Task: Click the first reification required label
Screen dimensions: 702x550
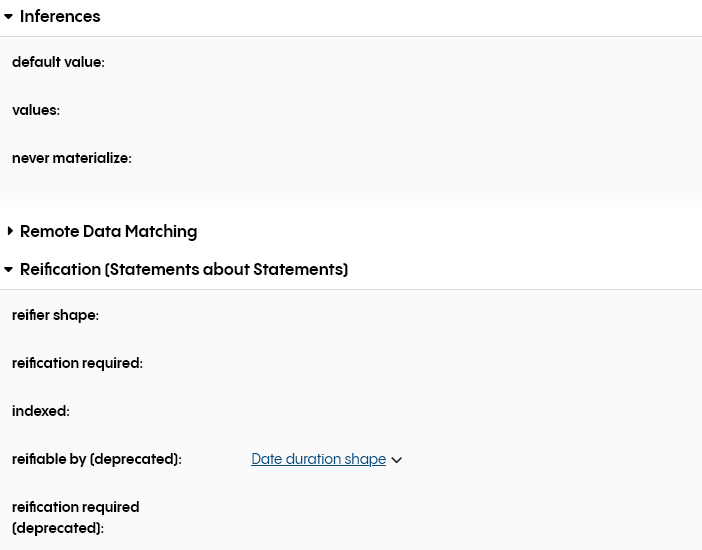Action: point(77,363)
